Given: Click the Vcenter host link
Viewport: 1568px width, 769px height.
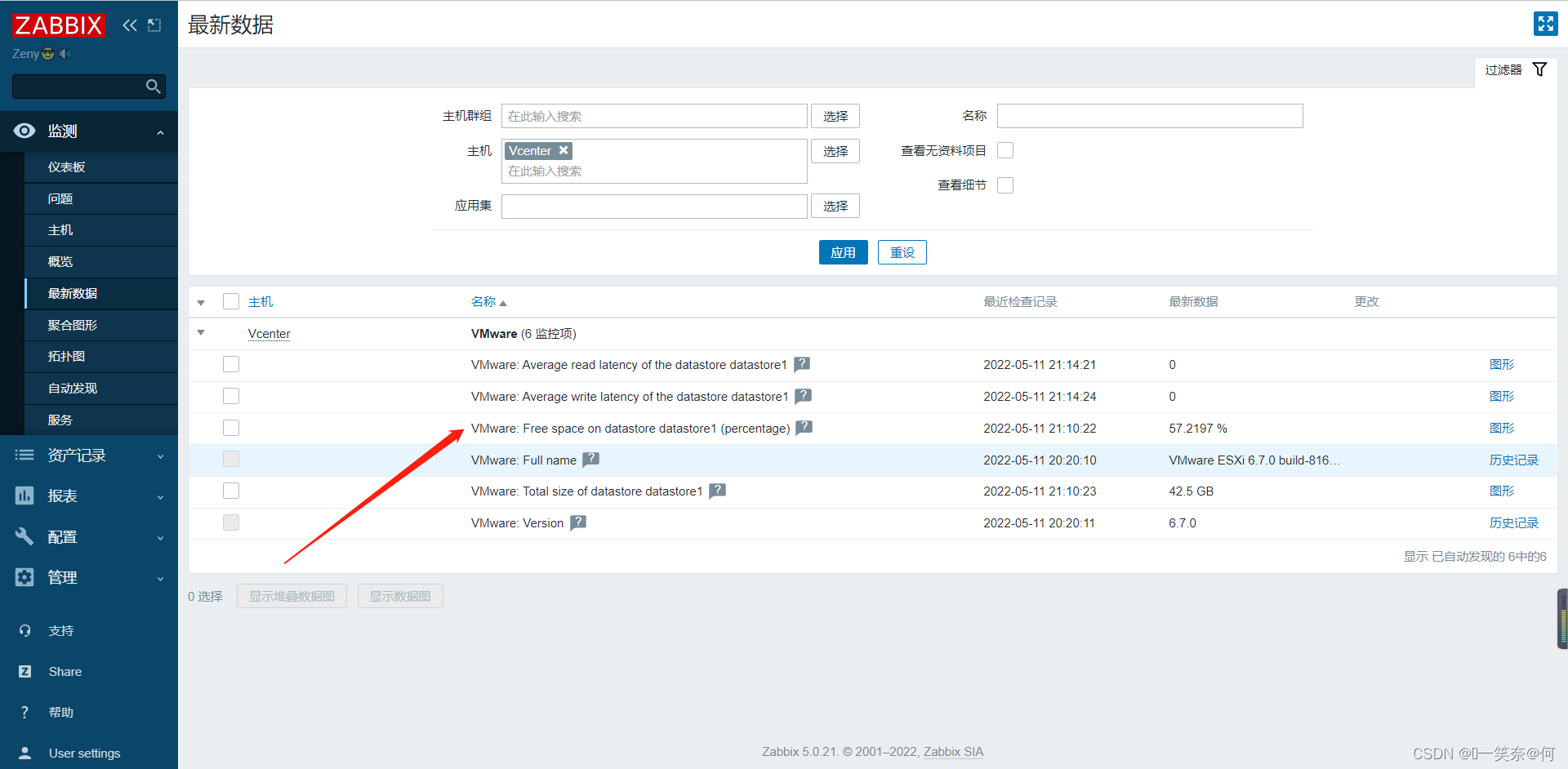Looking at the screenshot, I should 269,334.
